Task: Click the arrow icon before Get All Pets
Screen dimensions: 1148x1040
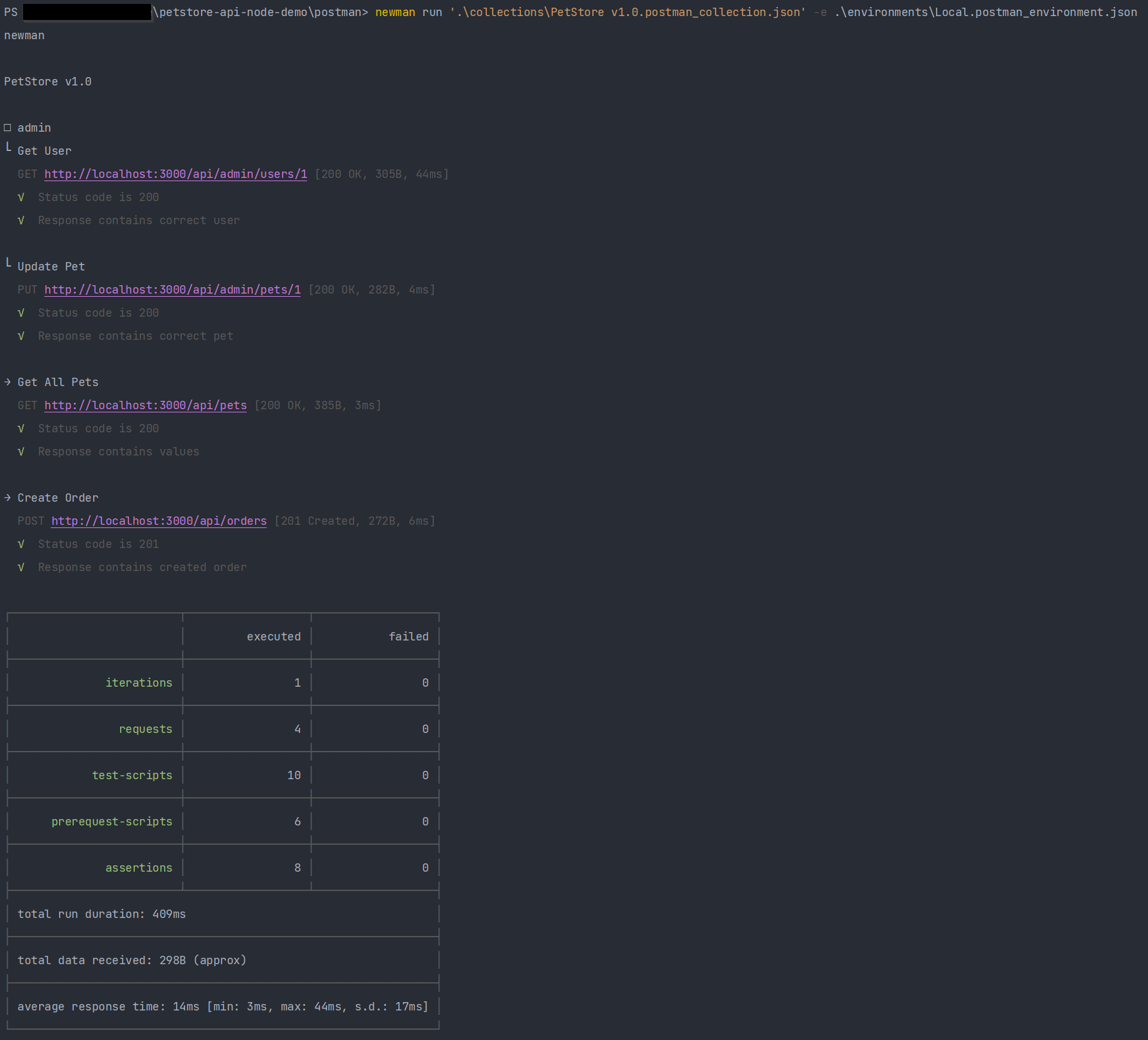Action: [x=8, y=382]
